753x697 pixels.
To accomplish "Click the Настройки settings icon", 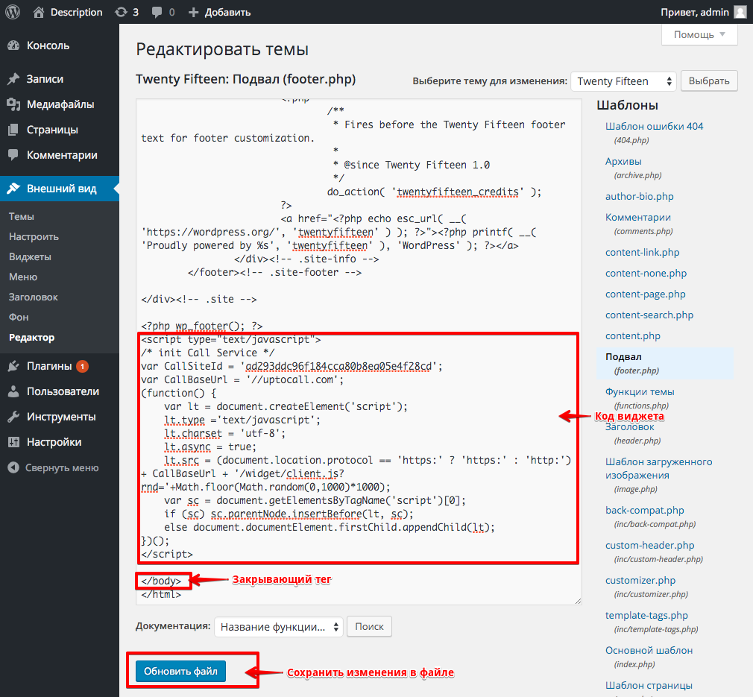I will (13, 442).
